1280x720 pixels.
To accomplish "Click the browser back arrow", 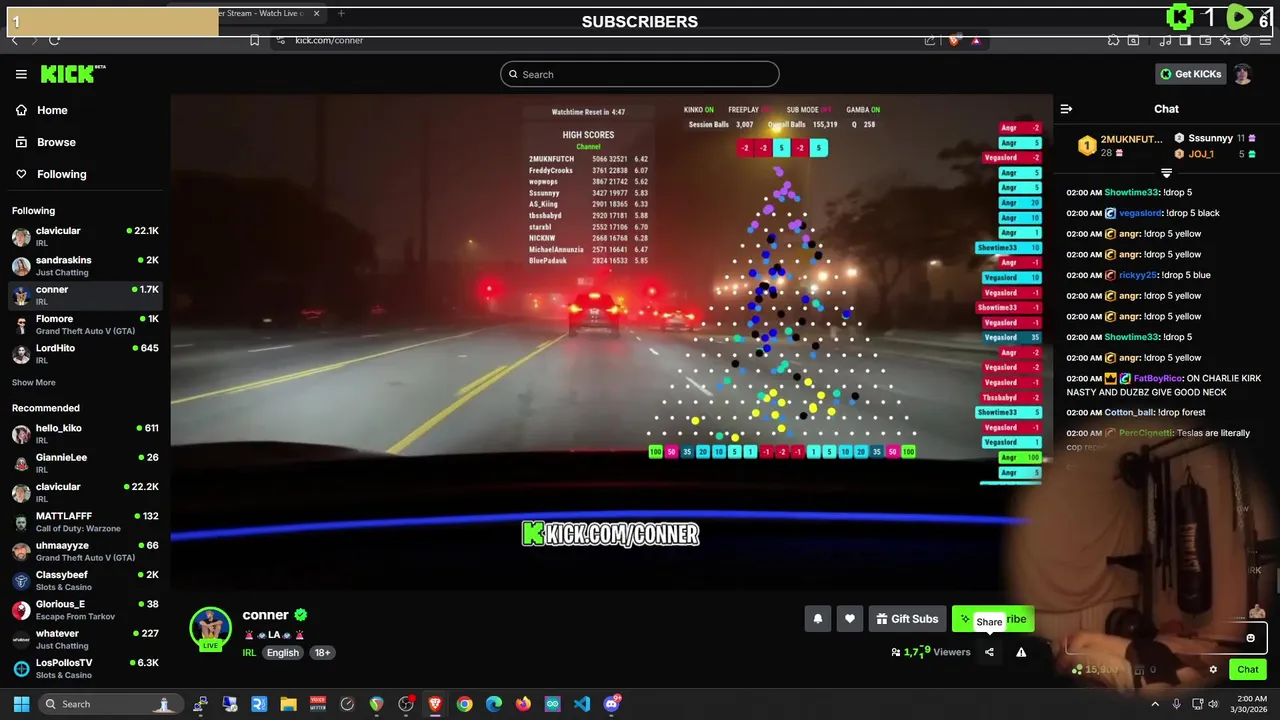I will (14, 40).
